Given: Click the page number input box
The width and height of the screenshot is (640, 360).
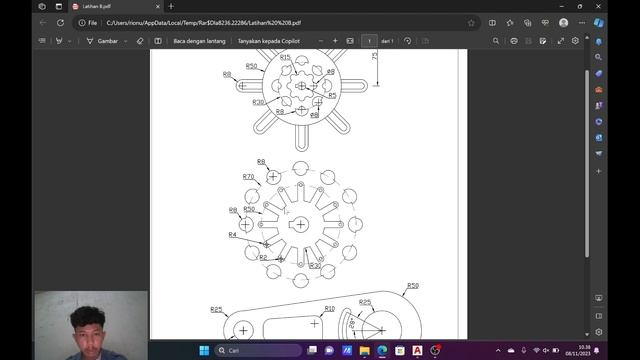Looking at the screenshot, I should pyautogui.click(x=369, y=41).
